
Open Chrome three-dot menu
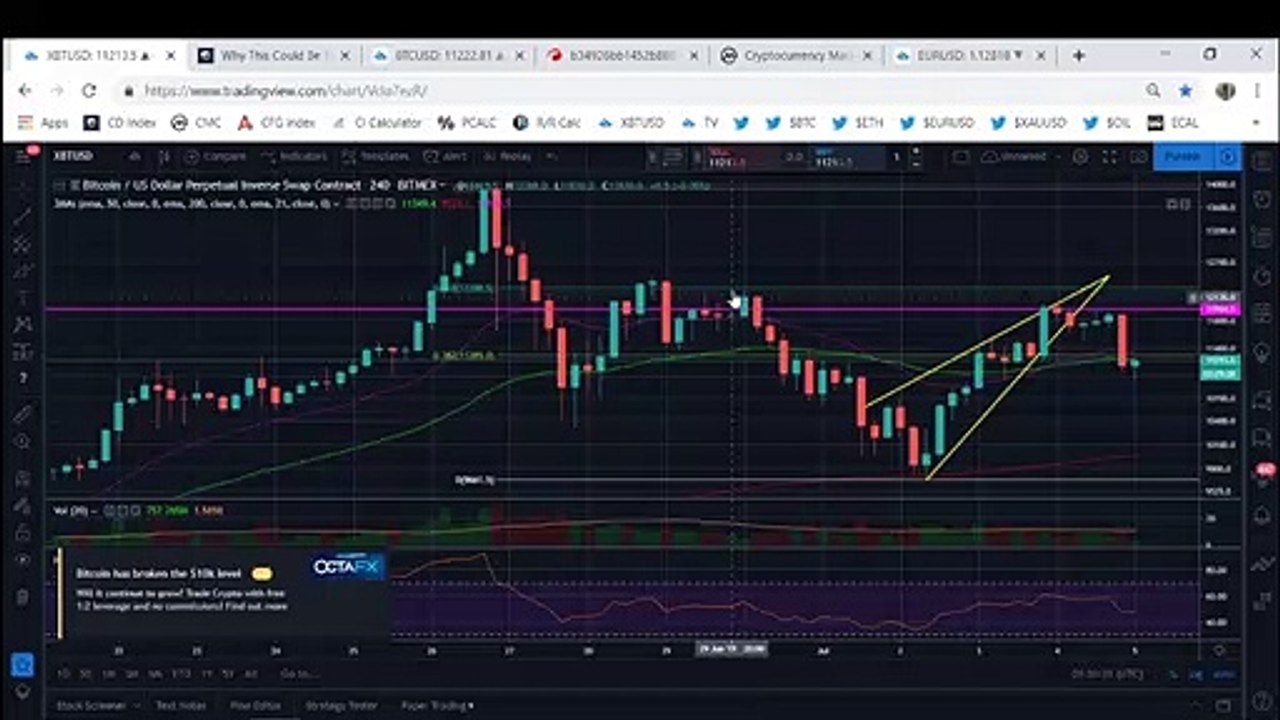pos(1256,90)
